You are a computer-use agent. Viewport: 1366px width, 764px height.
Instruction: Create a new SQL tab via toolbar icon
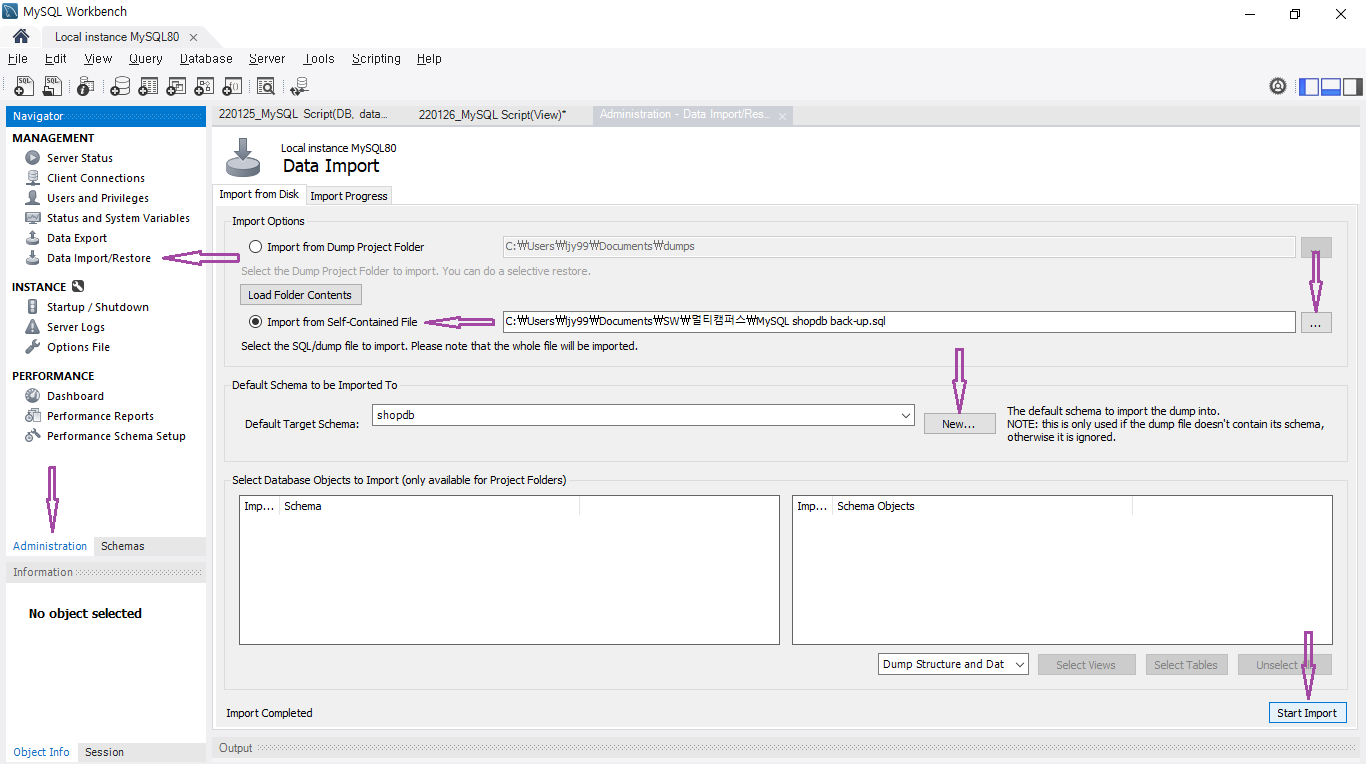pos(24,87)
